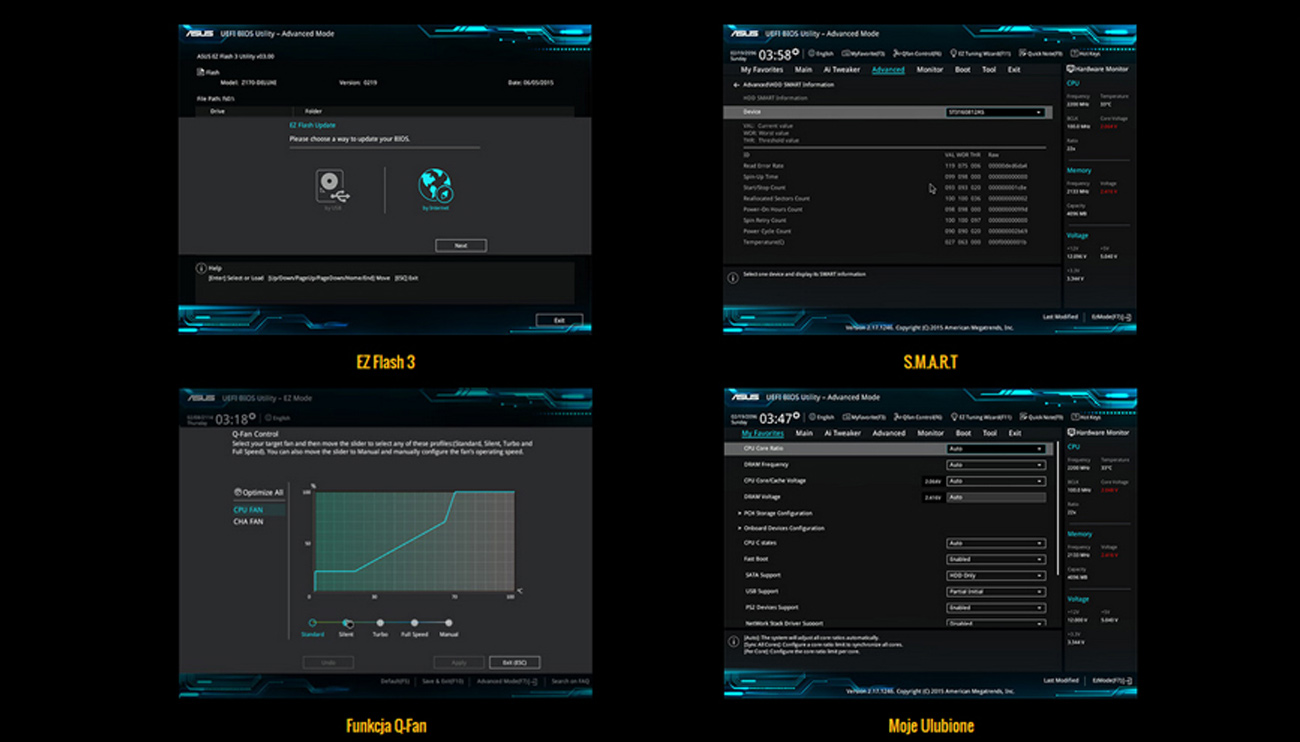Click Undo button in Q-Fan Control

coord(328,662)
